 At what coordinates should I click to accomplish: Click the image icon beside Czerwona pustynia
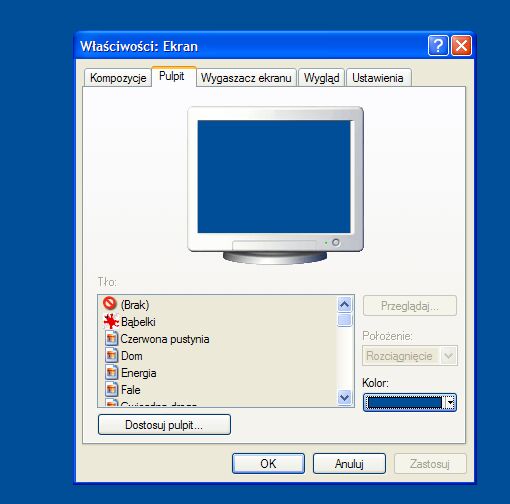[x=111, y=339]
